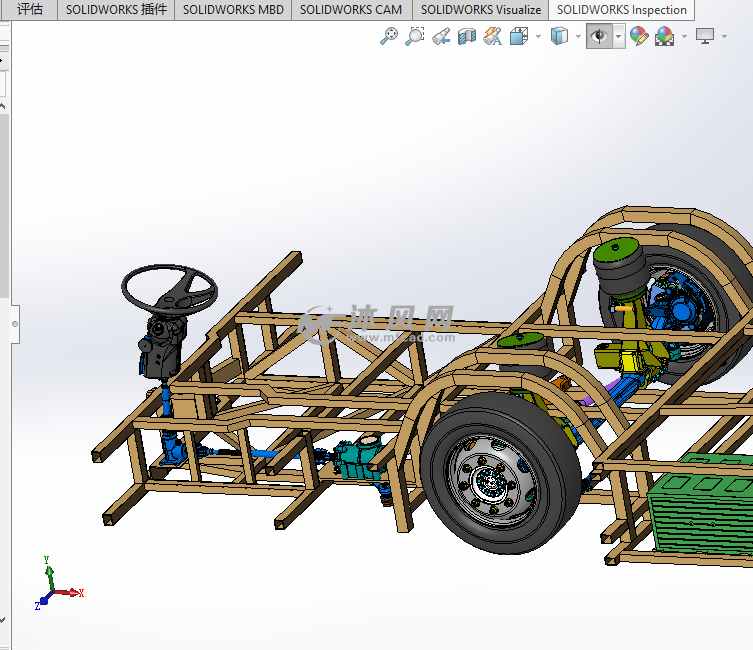Click the Apply Scene icon

(663, 37)
